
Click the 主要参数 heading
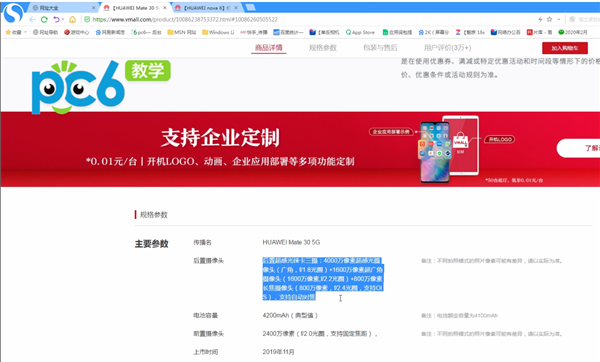point(152,244)
